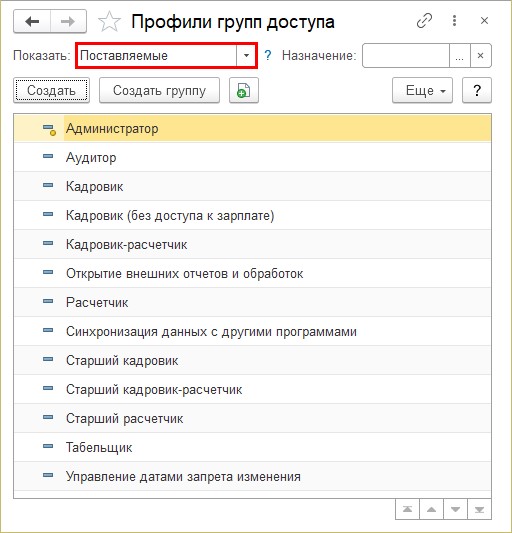Click the Создать группу button
The width and height of the screenshot is (512, 533).
pyautogui.click(x=159, y=90)
